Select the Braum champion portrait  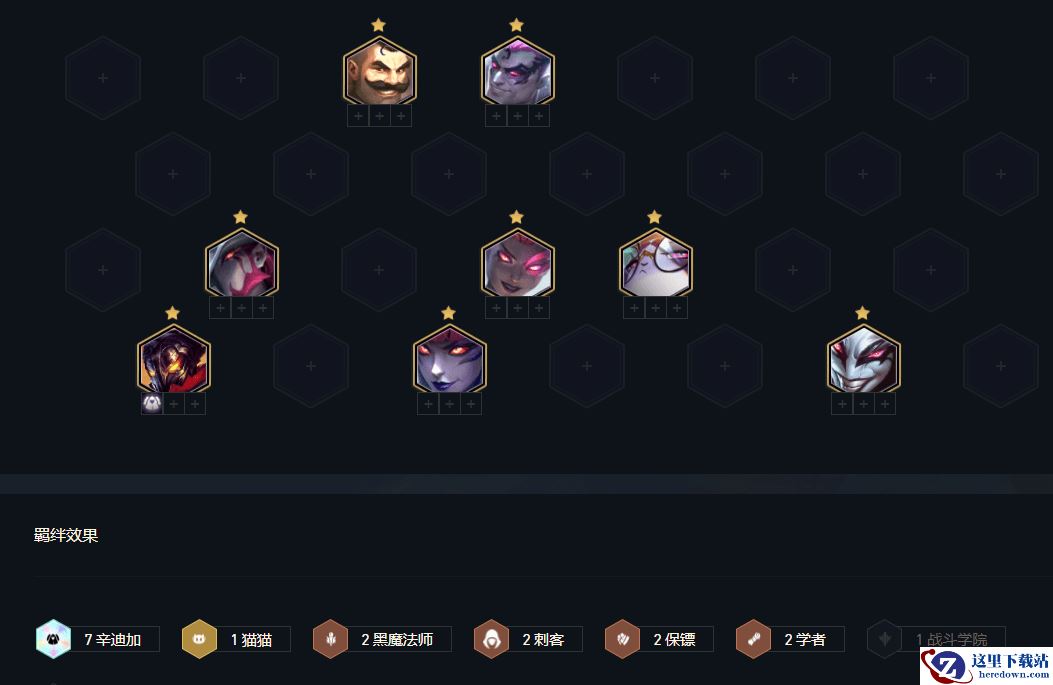pos(379,70)
